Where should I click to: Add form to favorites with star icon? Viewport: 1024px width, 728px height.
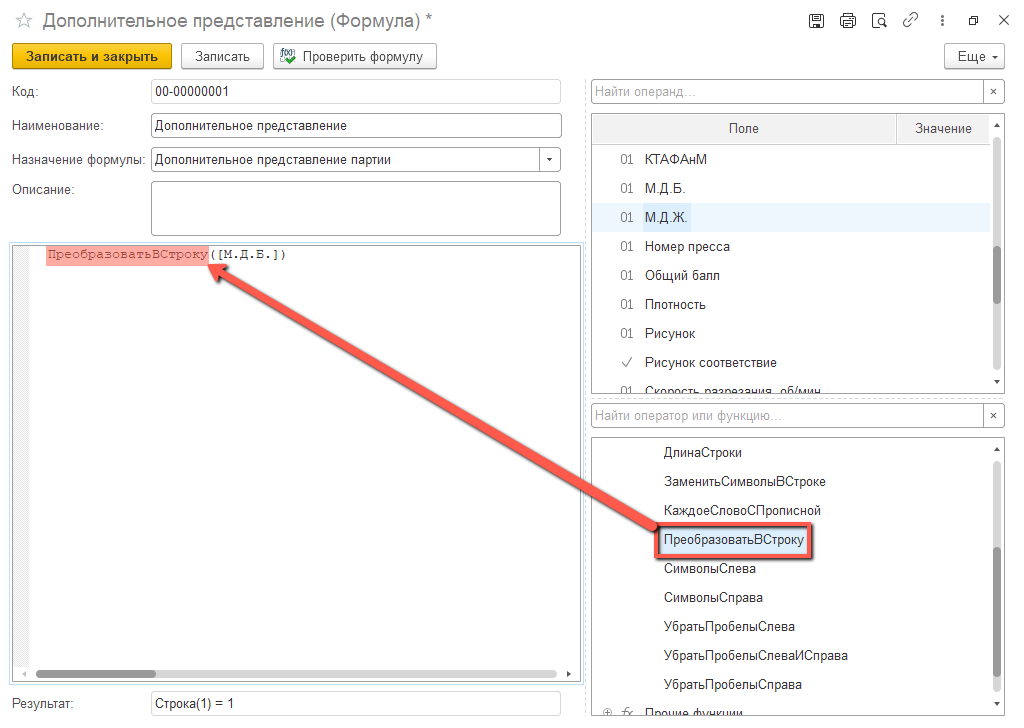(x=24, y=20)
